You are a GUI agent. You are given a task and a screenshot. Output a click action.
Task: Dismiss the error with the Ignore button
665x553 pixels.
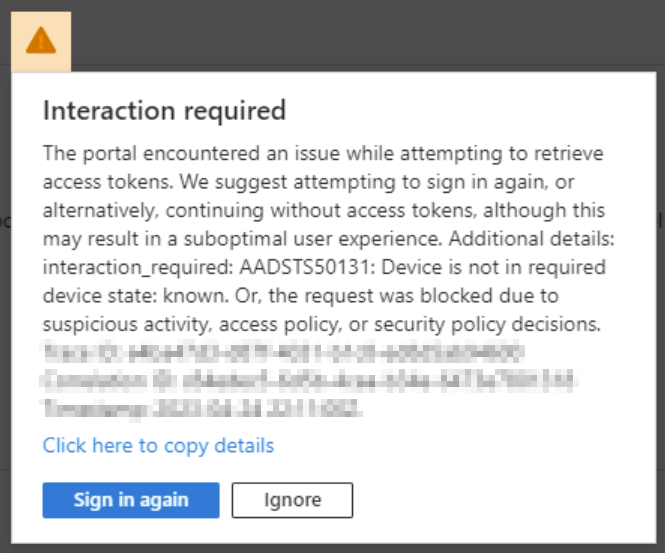[292, 500]
